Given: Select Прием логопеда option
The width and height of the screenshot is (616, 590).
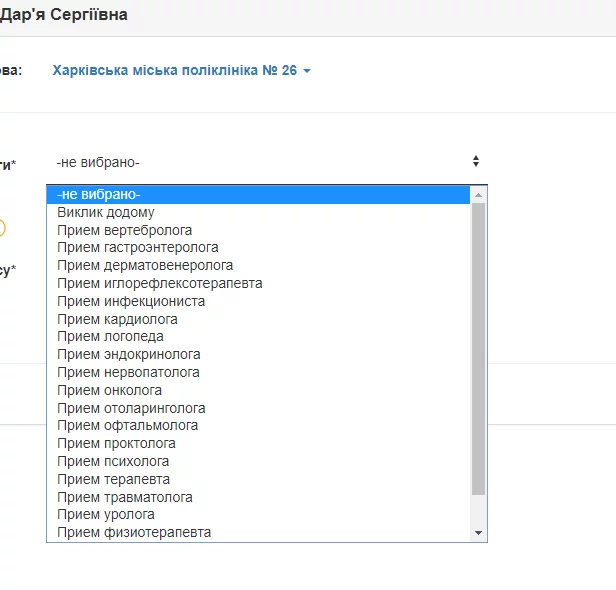Looking at the screenshot, I should [111, 336].
